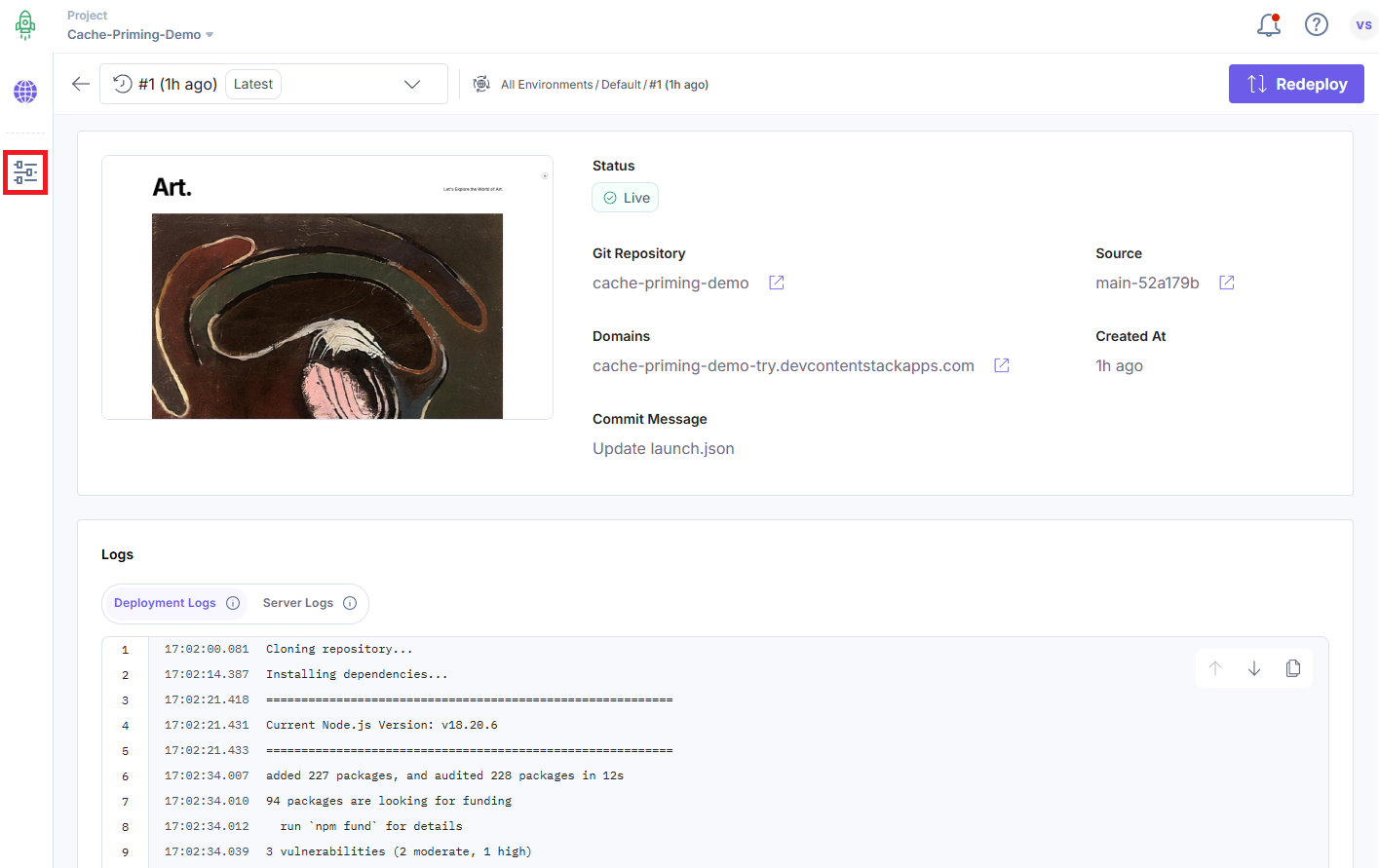Open the cache-priming-demo repository link

[x=670, y=283]
